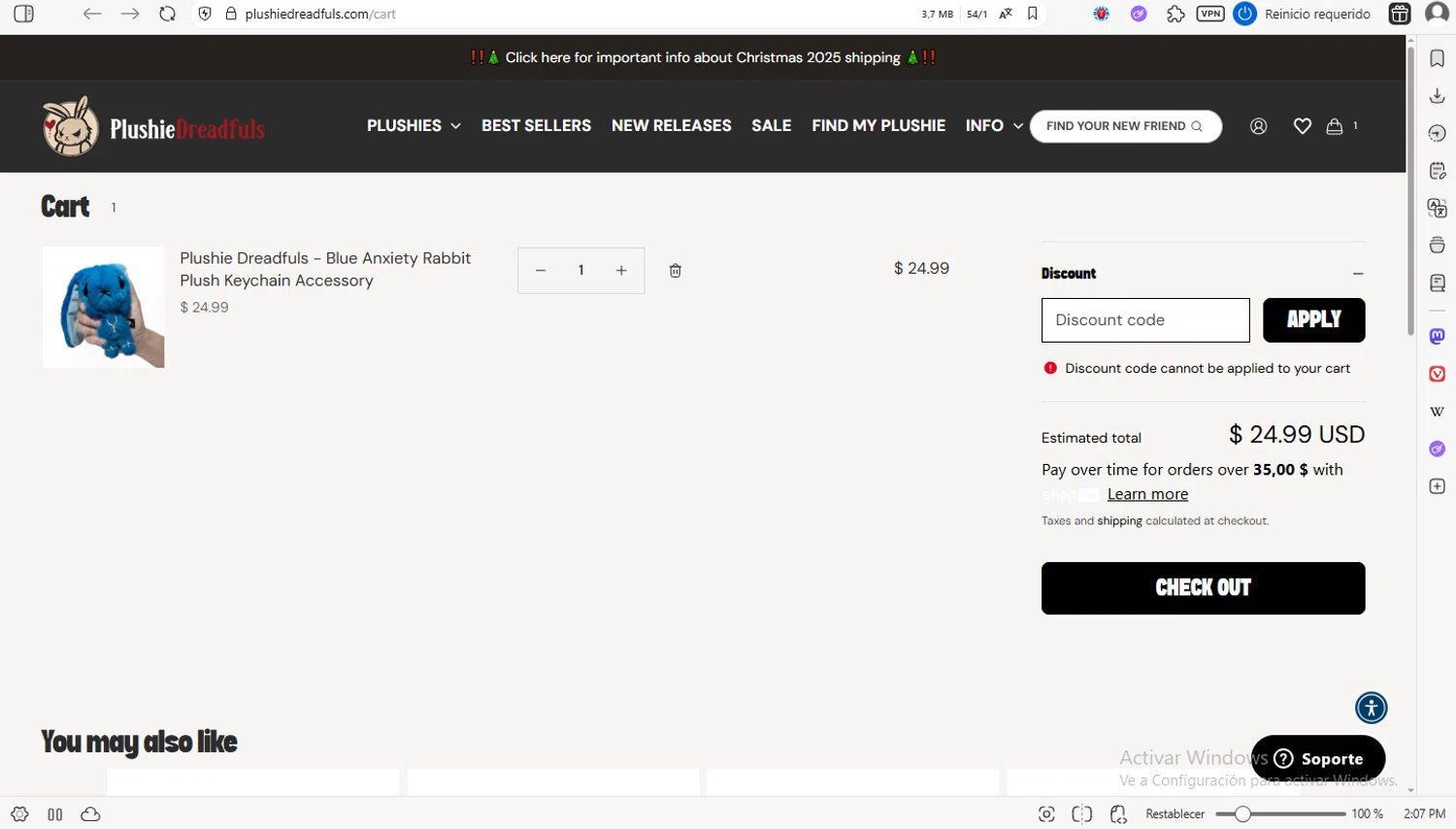Remove item using the trash icon
The image size is (1456, 829).
pyautogui.click(x=676, y=271)
